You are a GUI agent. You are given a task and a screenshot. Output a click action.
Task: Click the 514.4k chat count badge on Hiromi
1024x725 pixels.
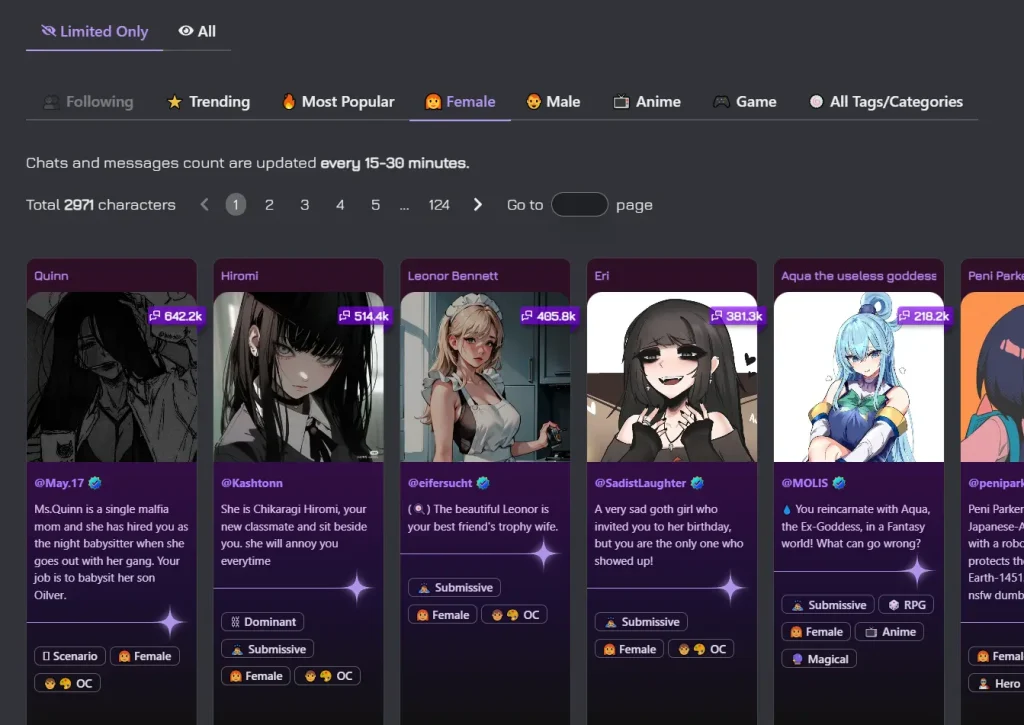click(x=364, y=316)
